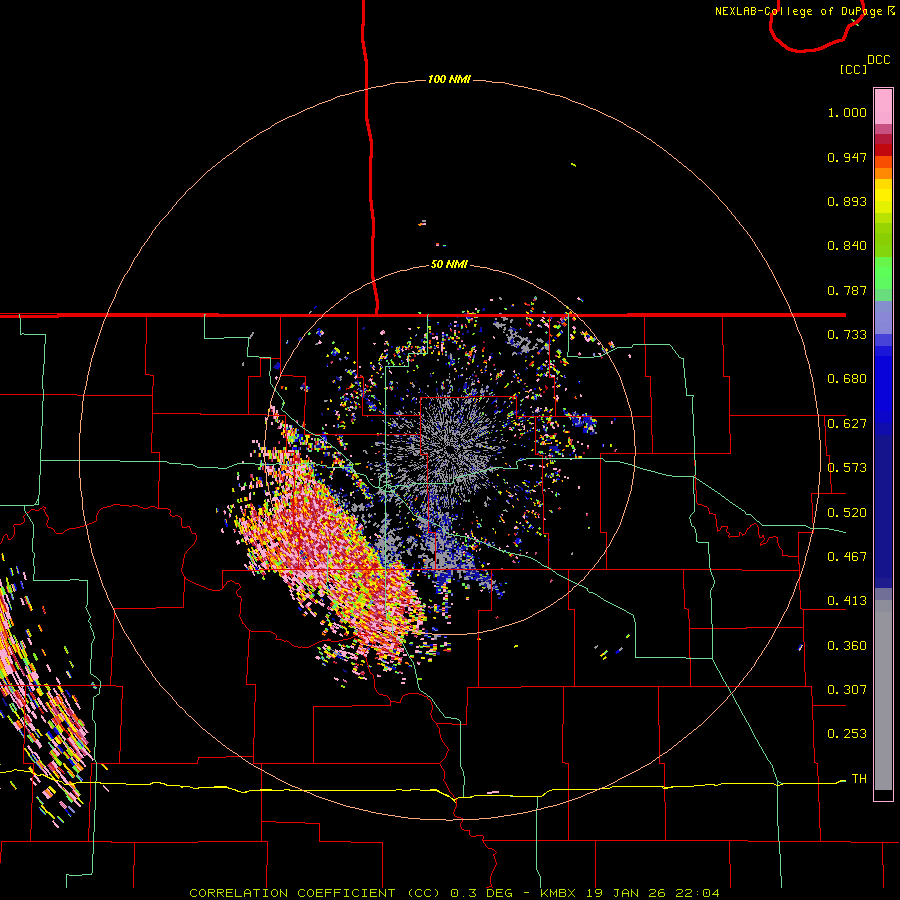Select the 0.947 legend value

click(847, 157)
